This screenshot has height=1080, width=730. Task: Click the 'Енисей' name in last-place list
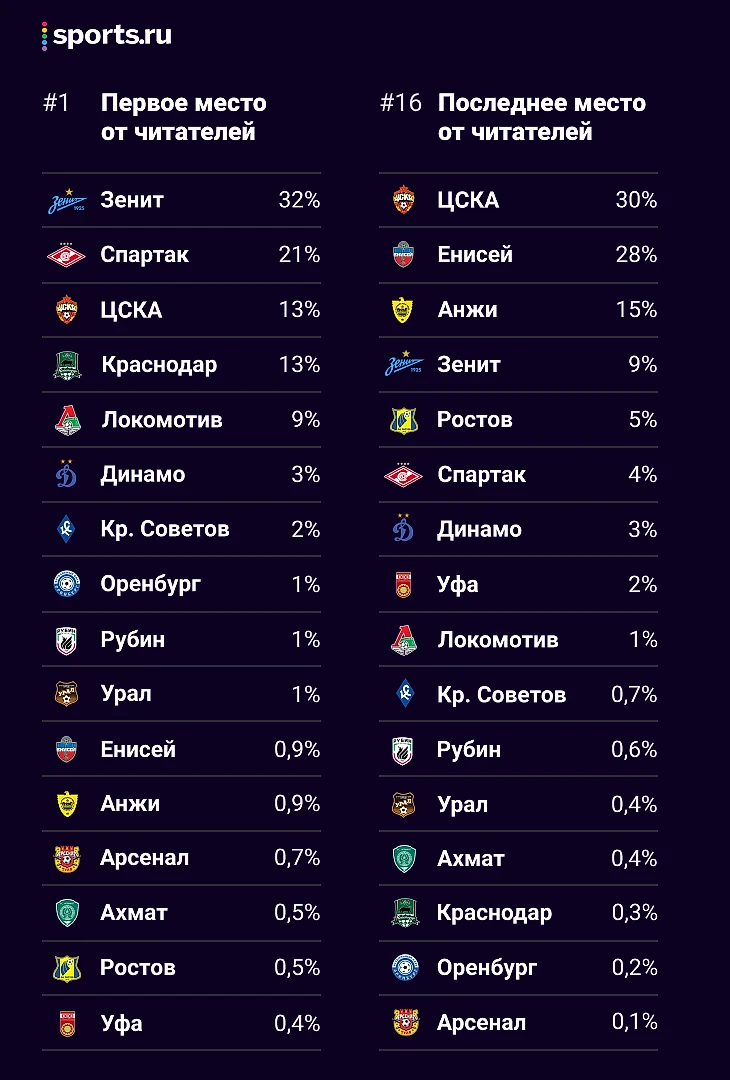[x=475, y=255]
